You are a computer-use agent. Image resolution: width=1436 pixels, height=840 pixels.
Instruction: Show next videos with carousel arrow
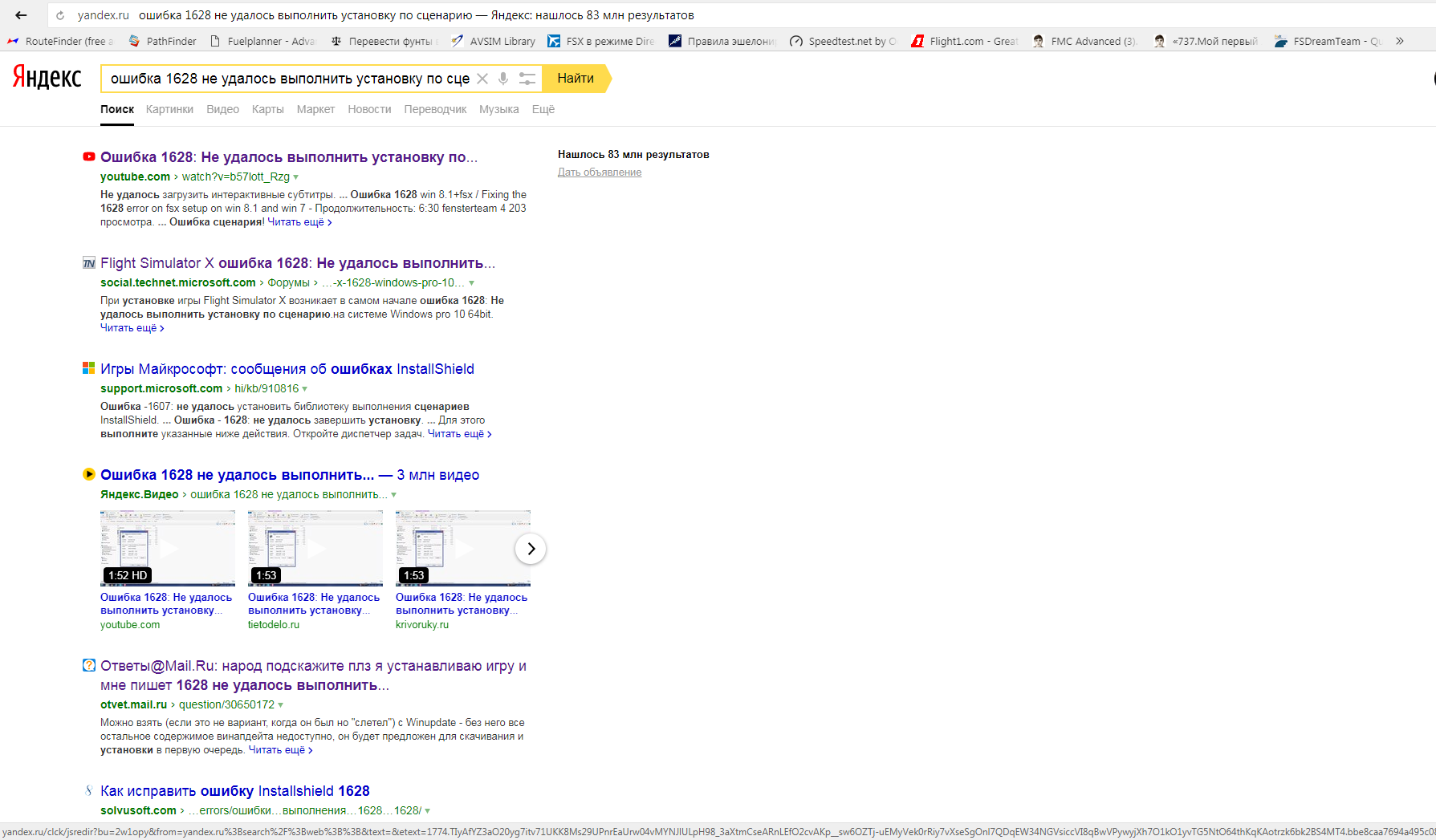click(x=531, y=549)
